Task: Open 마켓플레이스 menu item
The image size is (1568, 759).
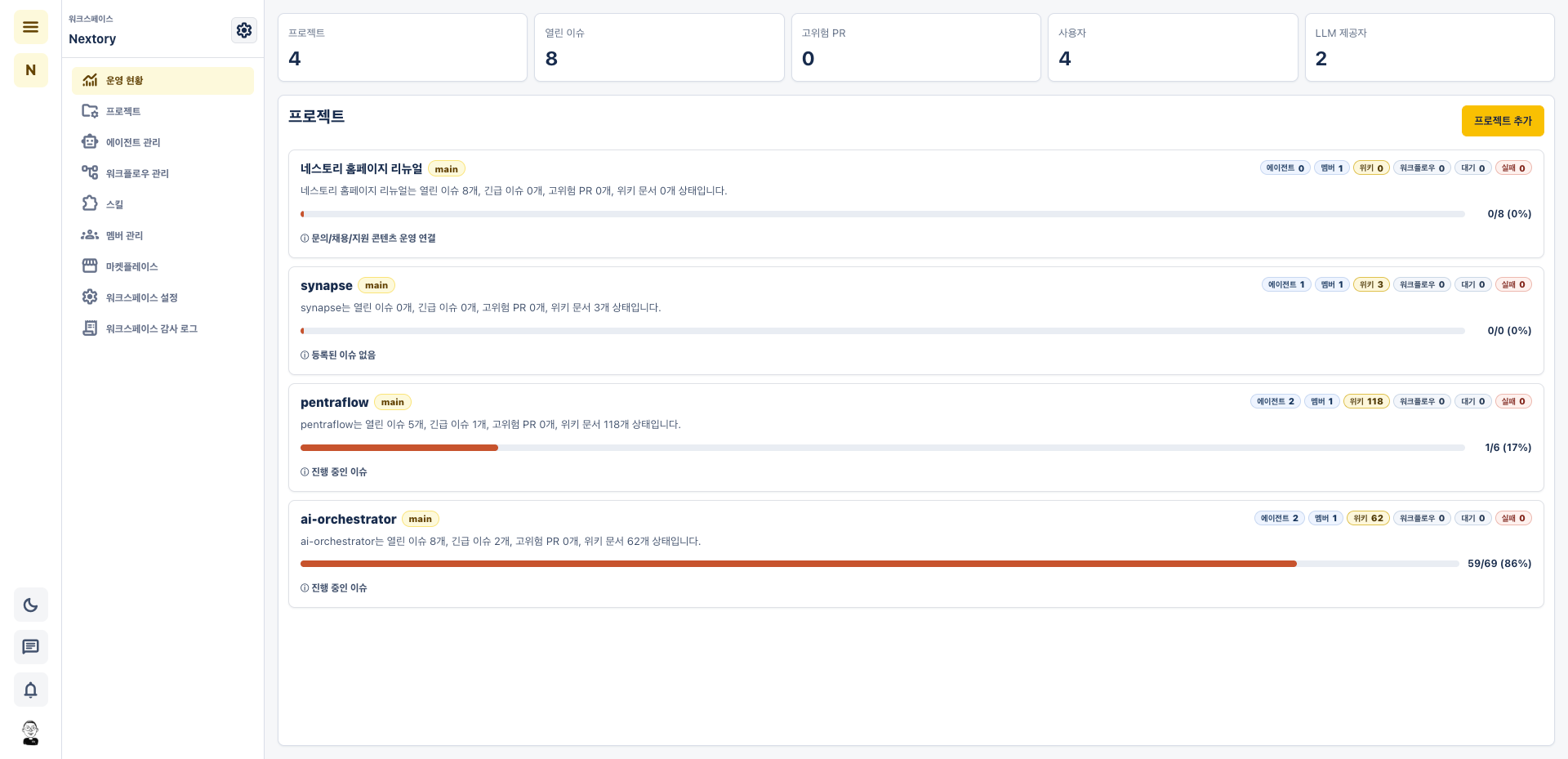Action: 163,266
